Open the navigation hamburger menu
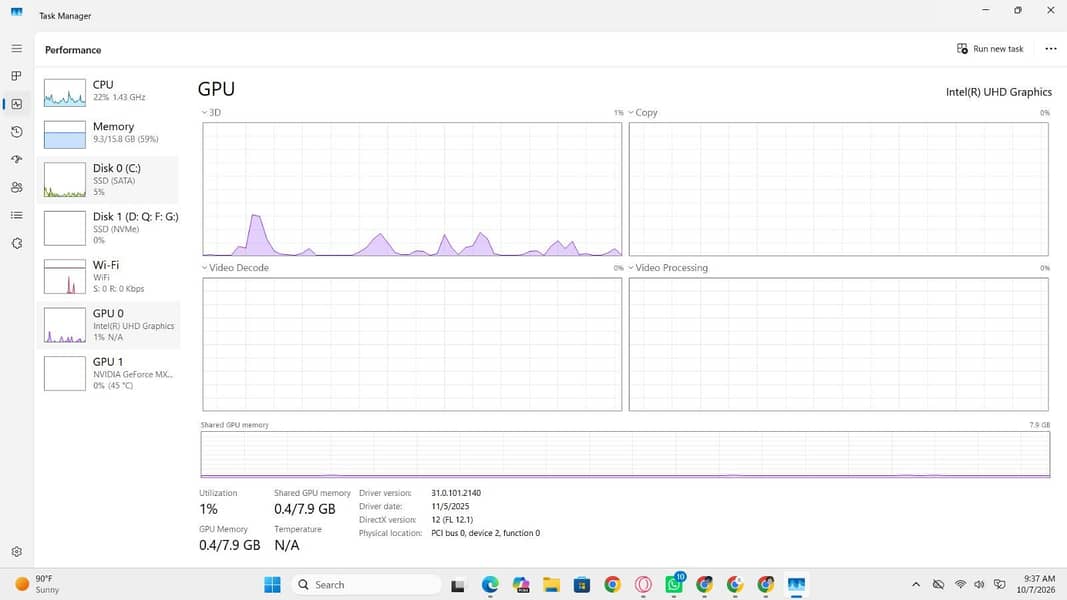The image size is (1067, 600). click(16, 49)
